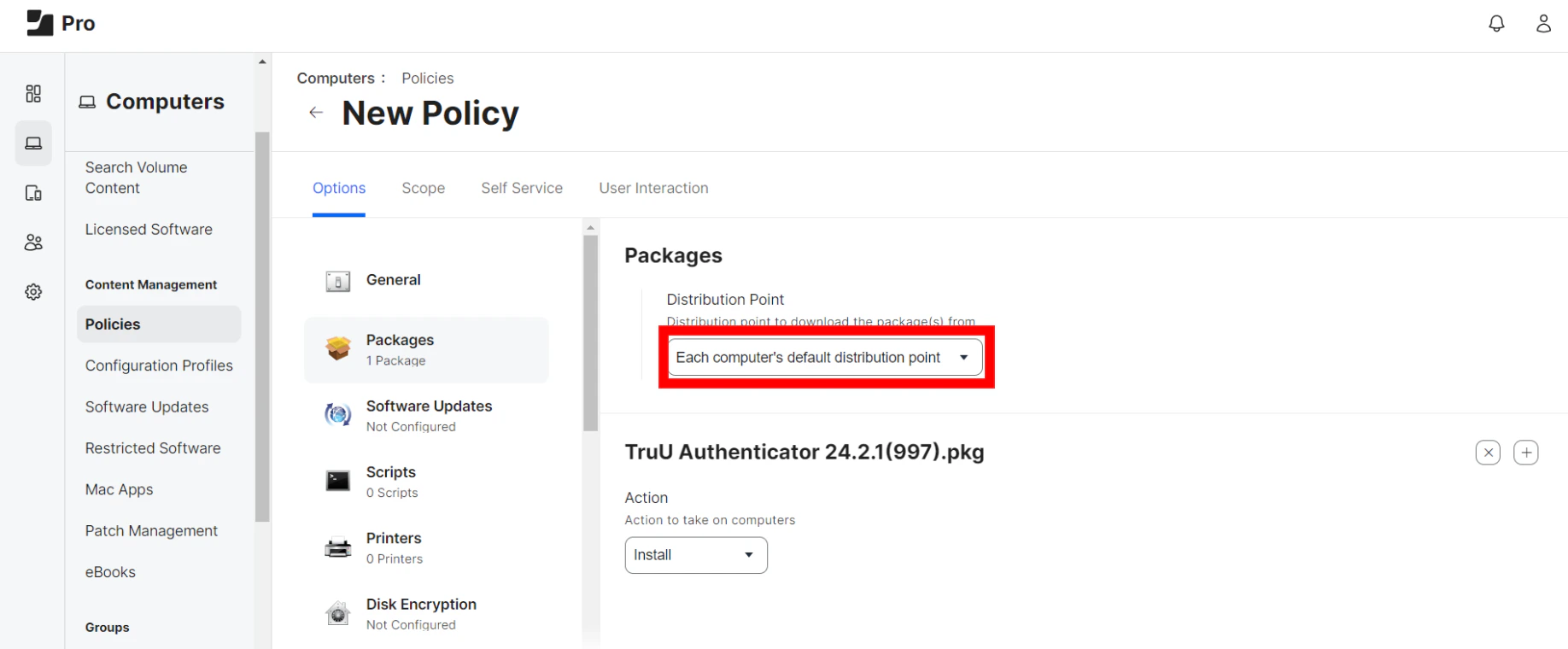Open Configuration Profiles in sidebar

159,365
